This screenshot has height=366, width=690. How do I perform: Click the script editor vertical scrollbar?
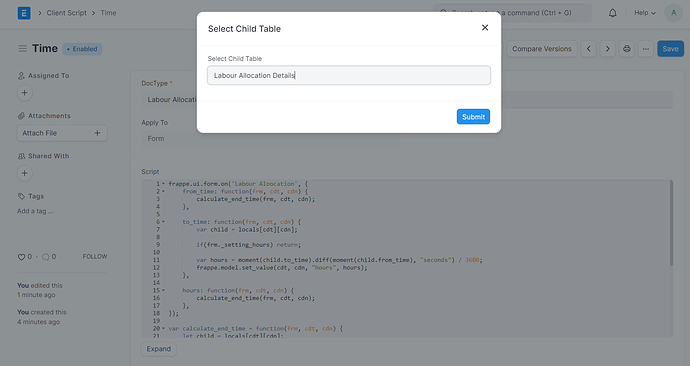point(671,223)
